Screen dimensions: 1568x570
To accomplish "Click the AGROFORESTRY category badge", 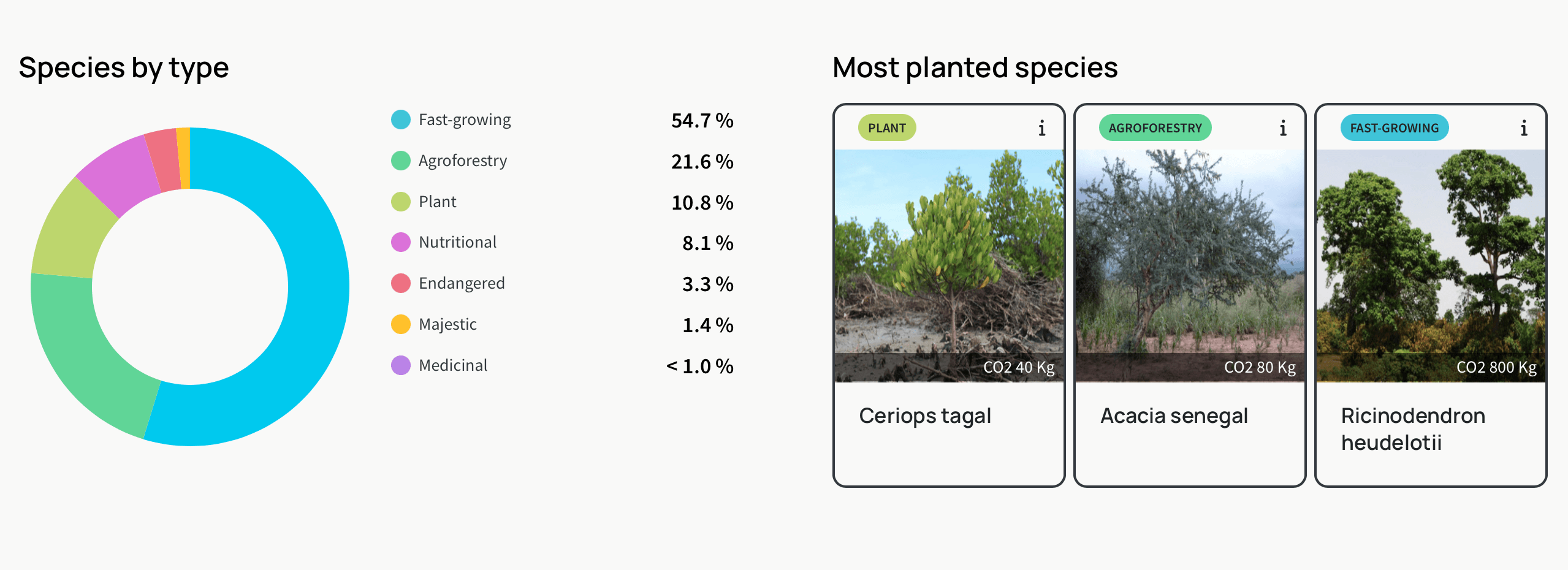I will (1155, 128).
